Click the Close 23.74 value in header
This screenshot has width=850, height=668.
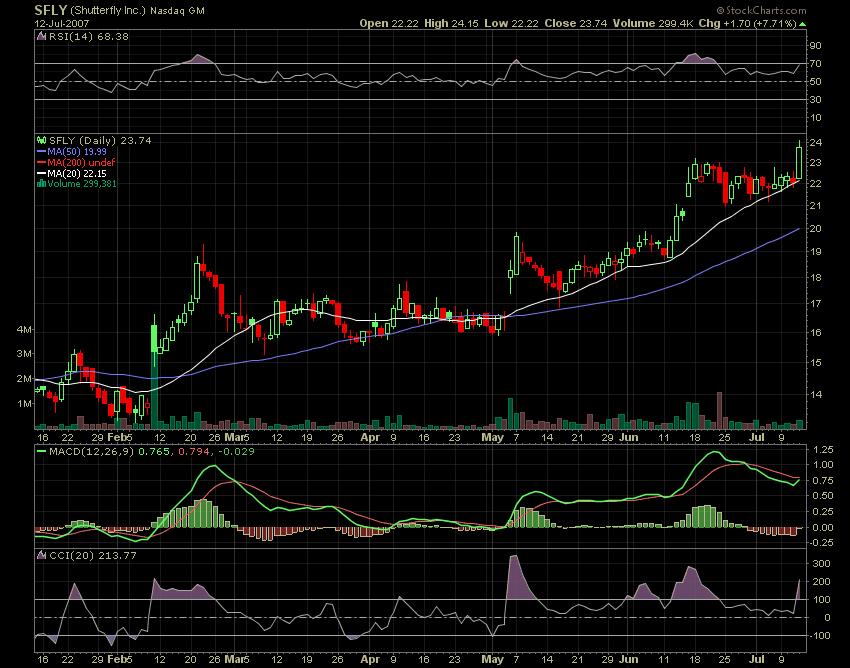(x=576, y=23)
